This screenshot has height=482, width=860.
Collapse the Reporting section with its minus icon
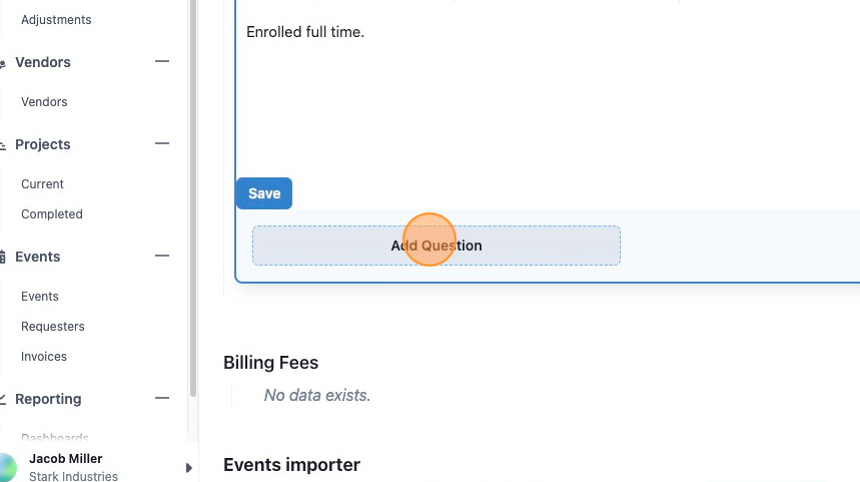[162, 398]
